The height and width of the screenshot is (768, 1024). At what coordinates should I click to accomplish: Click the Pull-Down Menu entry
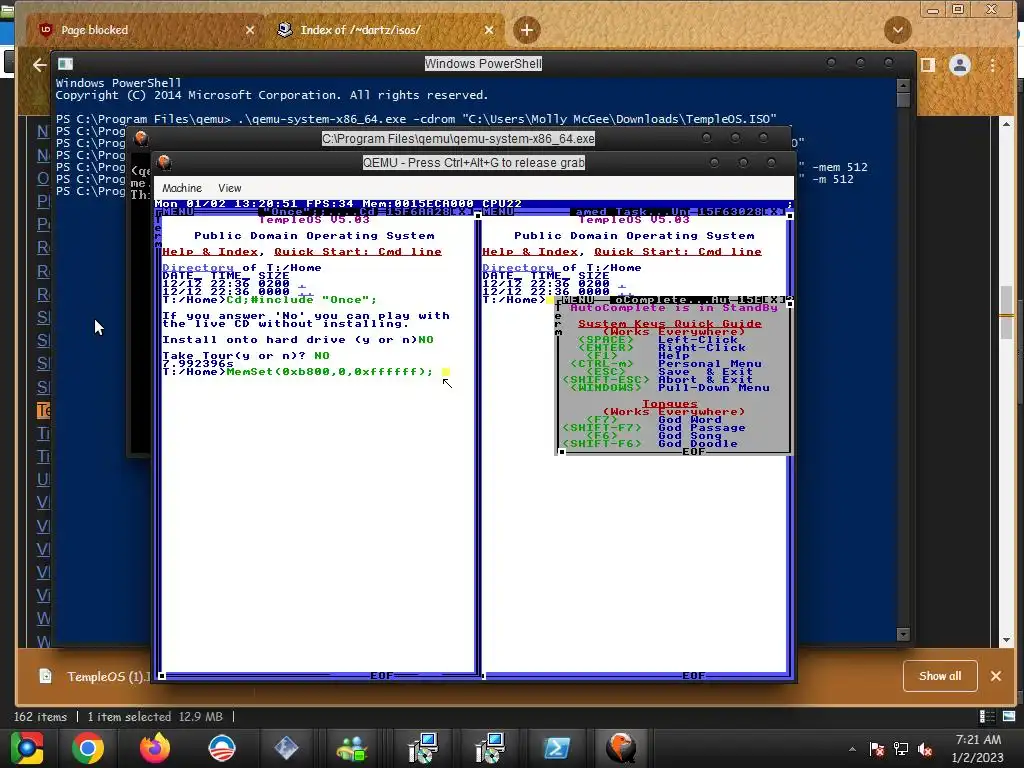click(x=714, y=388)
